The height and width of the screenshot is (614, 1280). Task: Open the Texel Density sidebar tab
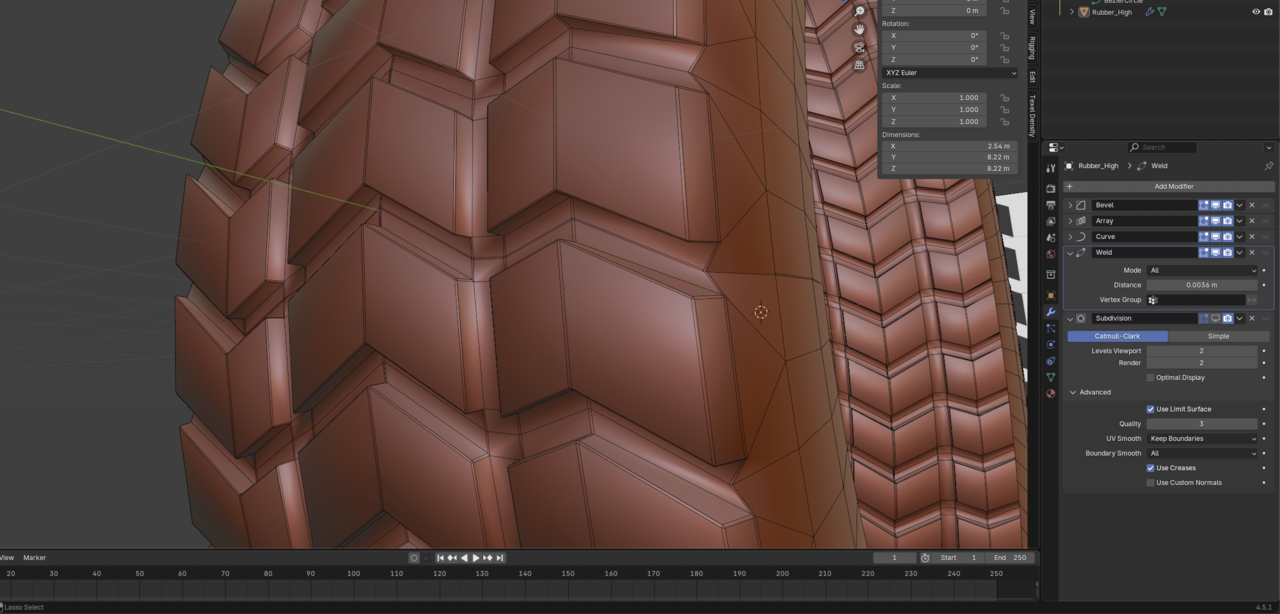tap(1032, 116)
